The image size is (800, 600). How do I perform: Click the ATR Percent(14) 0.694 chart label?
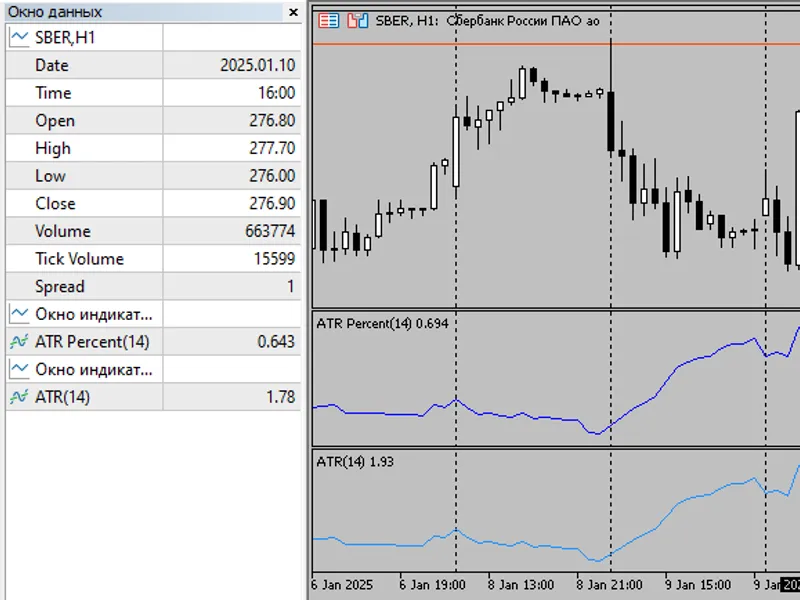382,323
